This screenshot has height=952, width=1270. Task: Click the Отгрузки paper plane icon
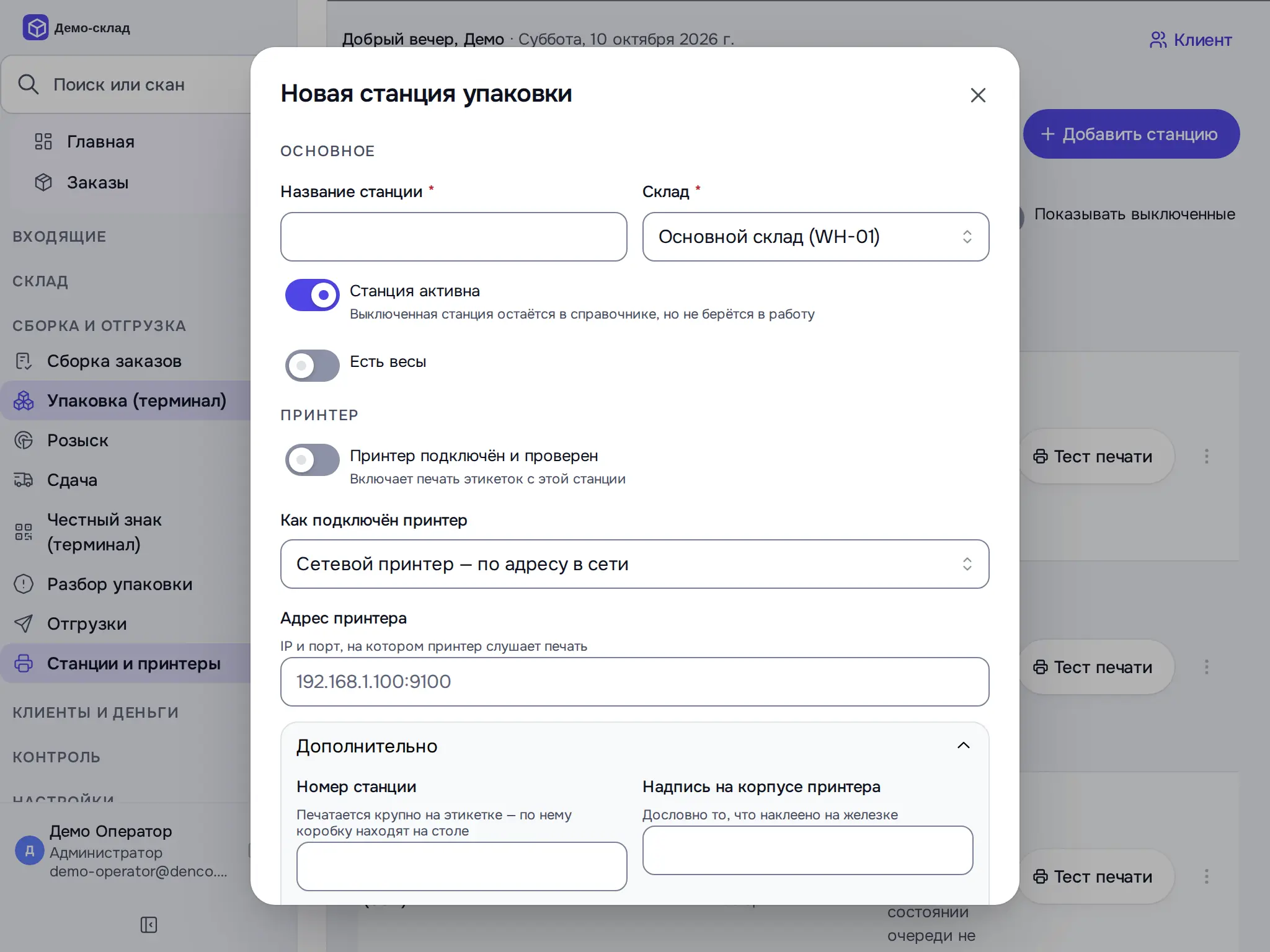click(24, 624)
